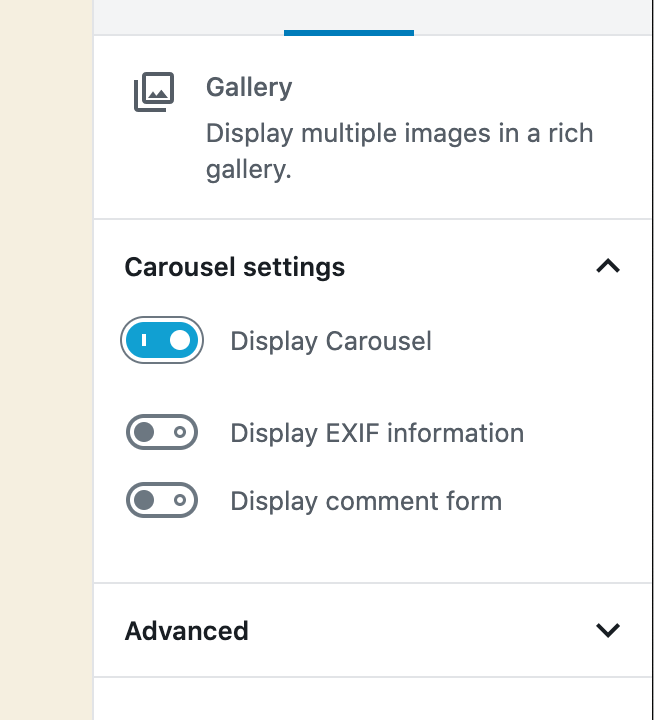Turn off the Display Carousel toggle
654x720 pixels.
click(162, 340)
